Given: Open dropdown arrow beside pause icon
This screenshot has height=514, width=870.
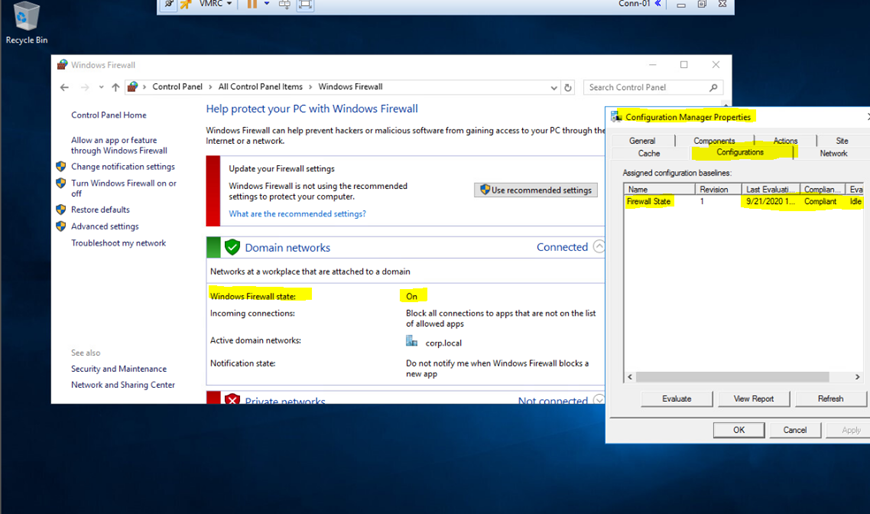Looking at the screenshot, I should 266,4.
